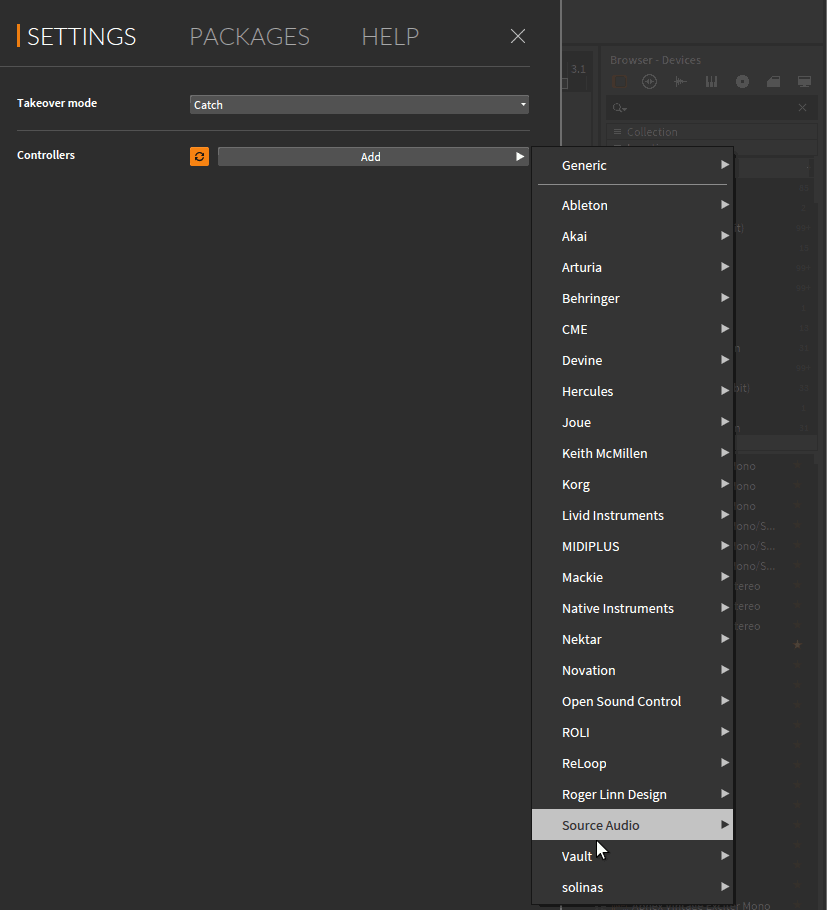Switch to the SETTINGS tab

point(81,37)
